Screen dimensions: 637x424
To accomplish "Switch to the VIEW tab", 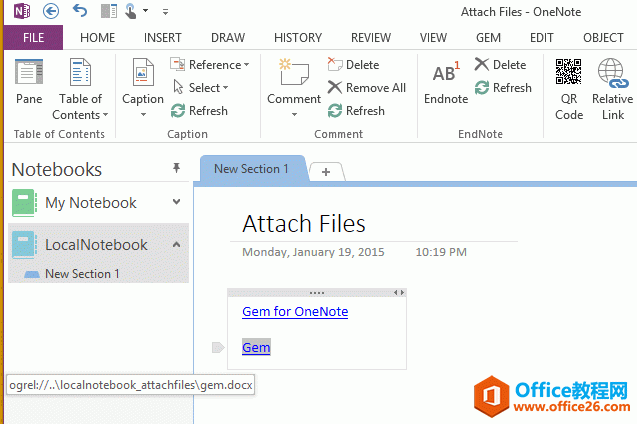I will [x=433, y=38].
